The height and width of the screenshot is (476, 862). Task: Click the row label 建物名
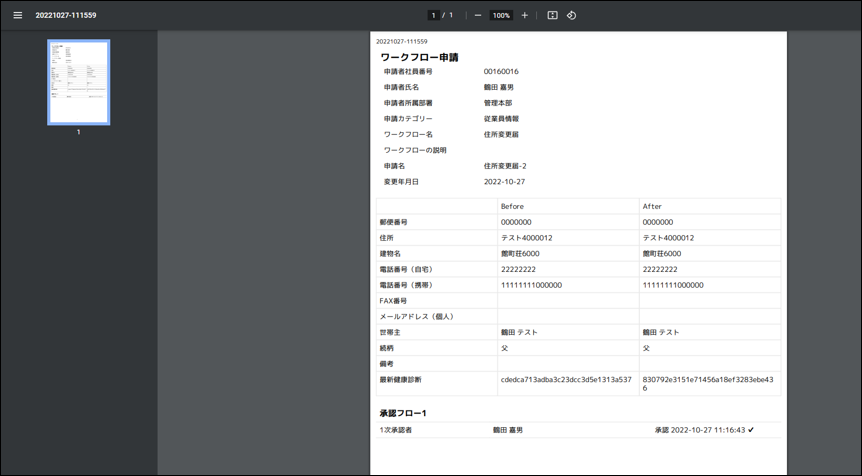(x=390, y=254)
